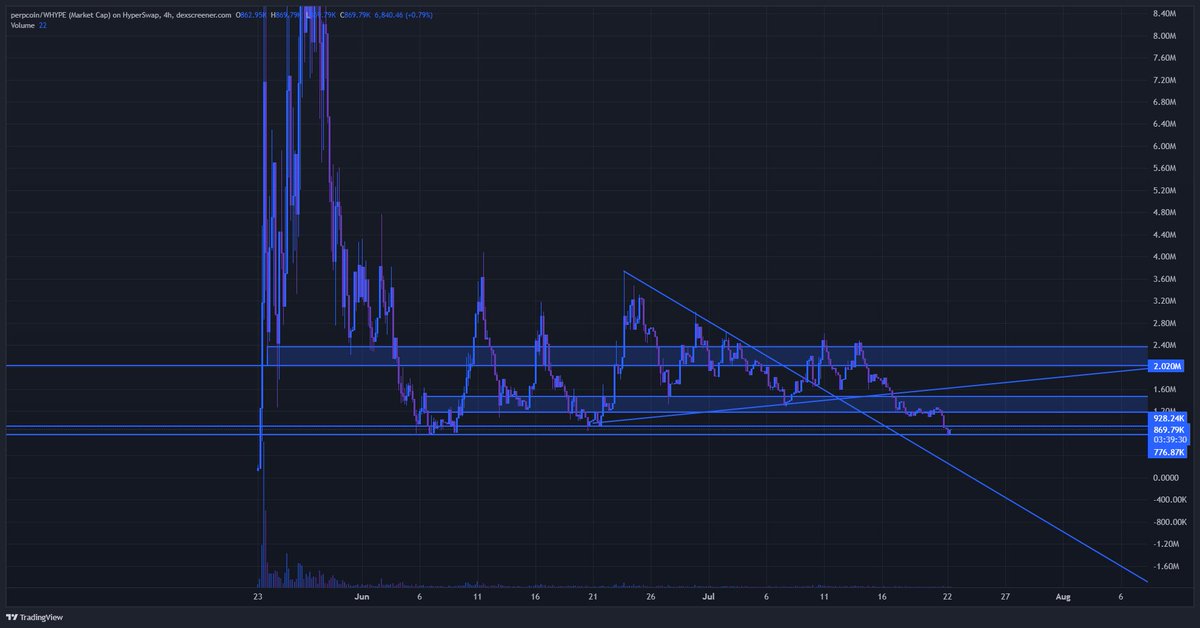The height and width of the screenshot is (628, 1200).
Task: Select the upper shaded rectangle zone near 2.40M
Action: tap(706, 356)
